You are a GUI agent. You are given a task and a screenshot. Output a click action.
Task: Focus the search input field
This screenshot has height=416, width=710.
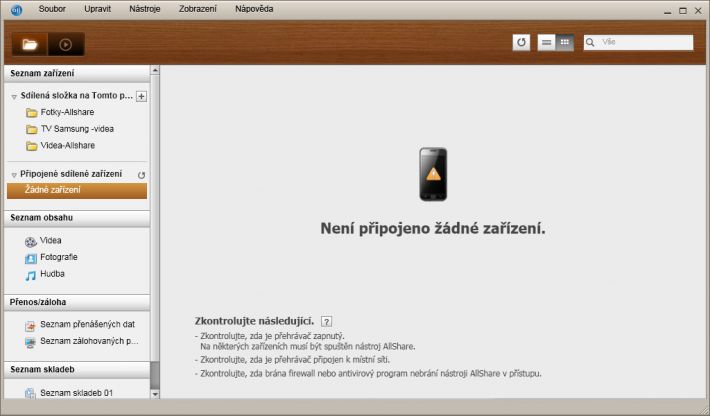click(x=638, y=43)
